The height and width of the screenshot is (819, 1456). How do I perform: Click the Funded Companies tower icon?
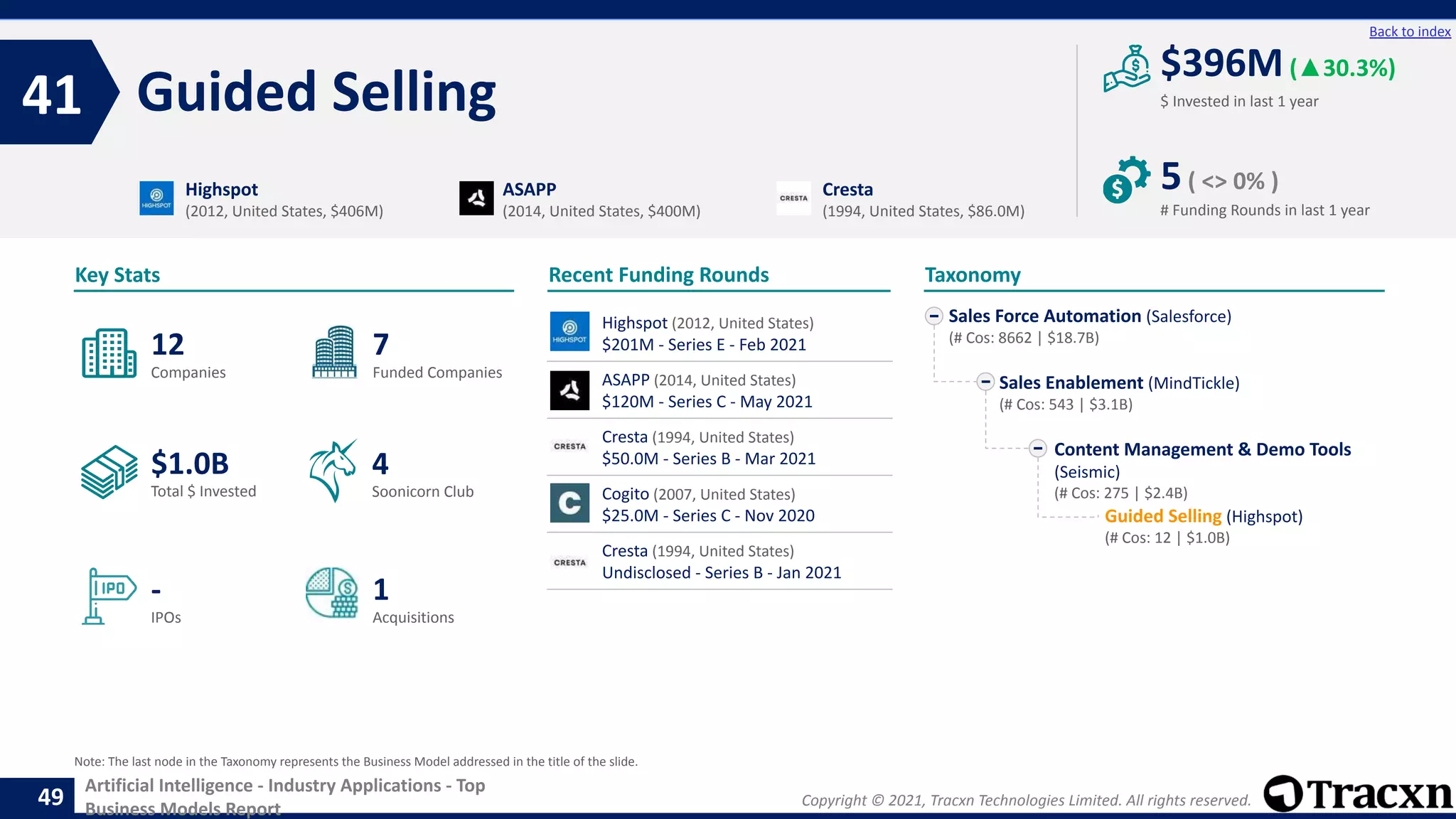(334, 352)
